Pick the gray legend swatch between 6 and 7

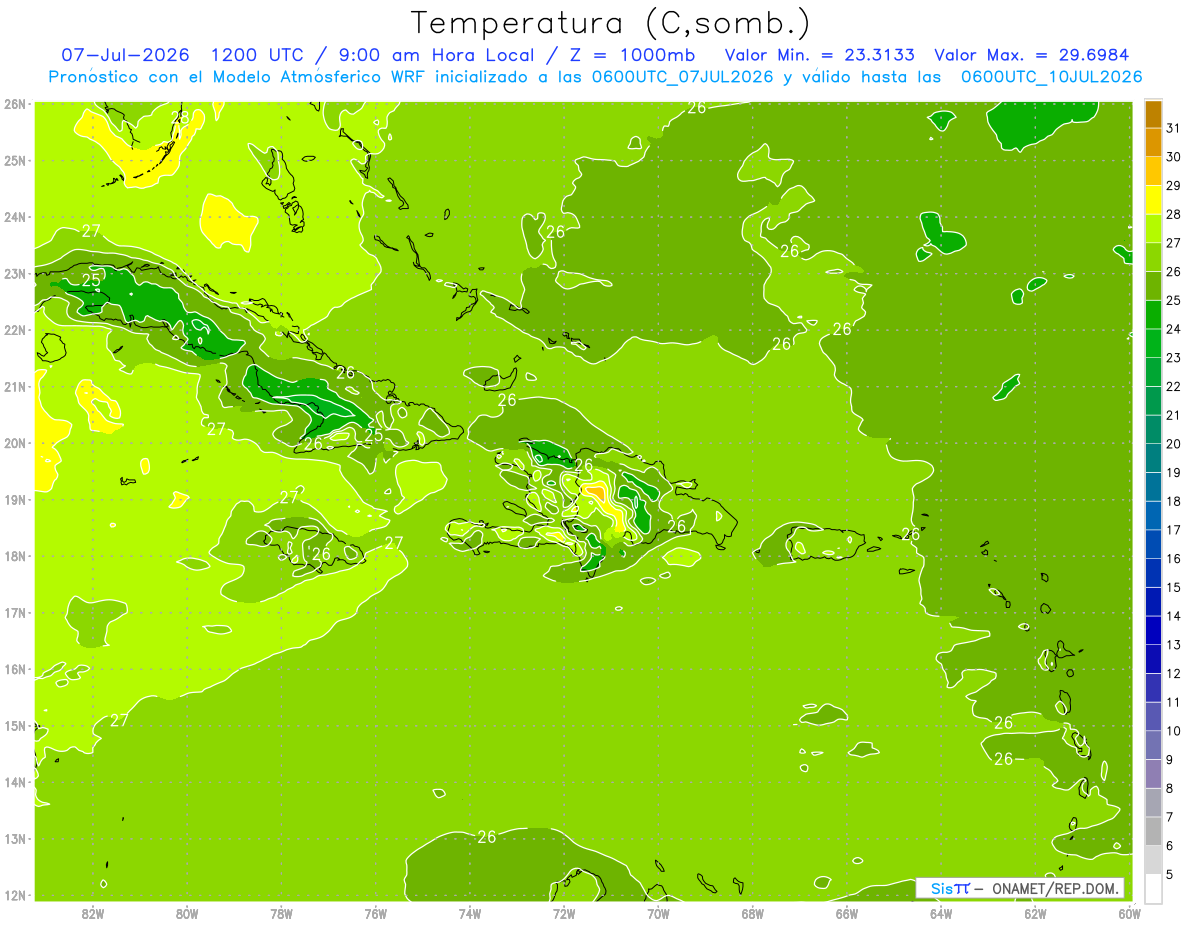pyautogui.click(x=1153, y=832)
